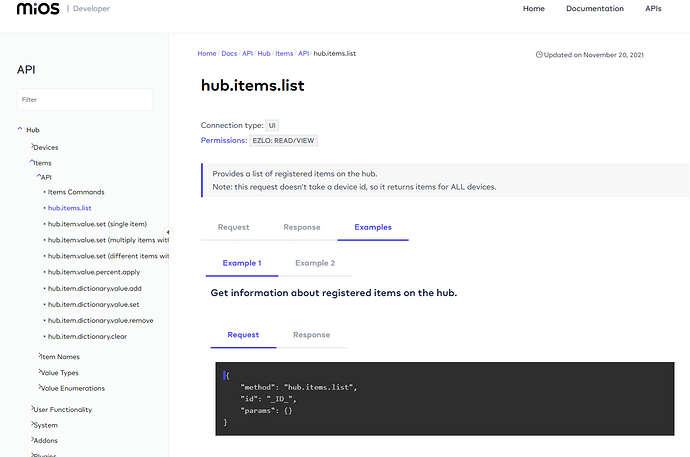The height and width of the screenshot is (457, 690).
Task: Open hub.item.dictionary.clear entry
Action: pos(87,336)
